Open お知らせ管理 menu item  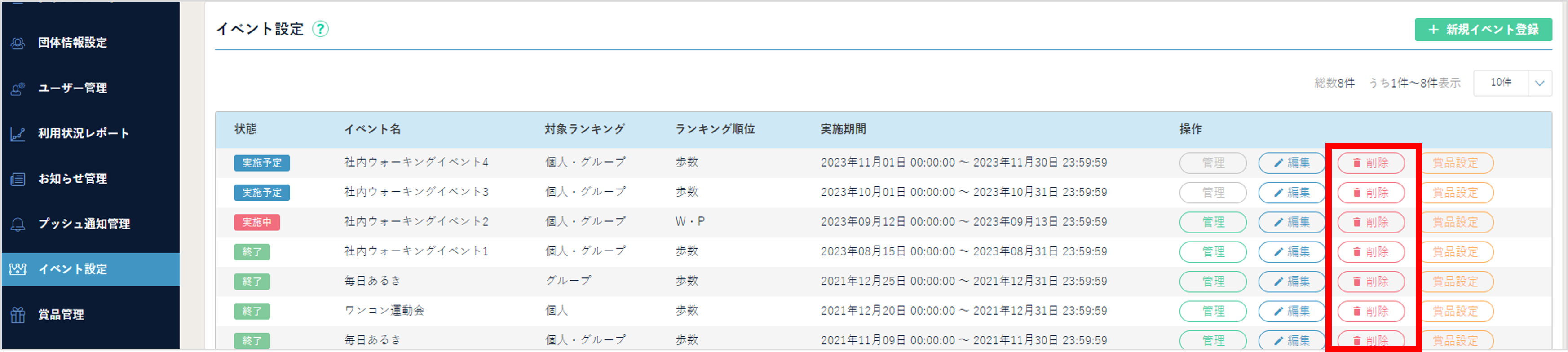click(72, 179)
